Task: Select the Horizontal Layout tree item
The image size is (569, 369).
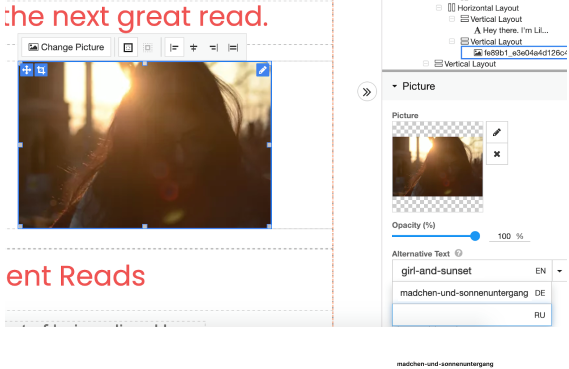Action: [x=483, y=8]
